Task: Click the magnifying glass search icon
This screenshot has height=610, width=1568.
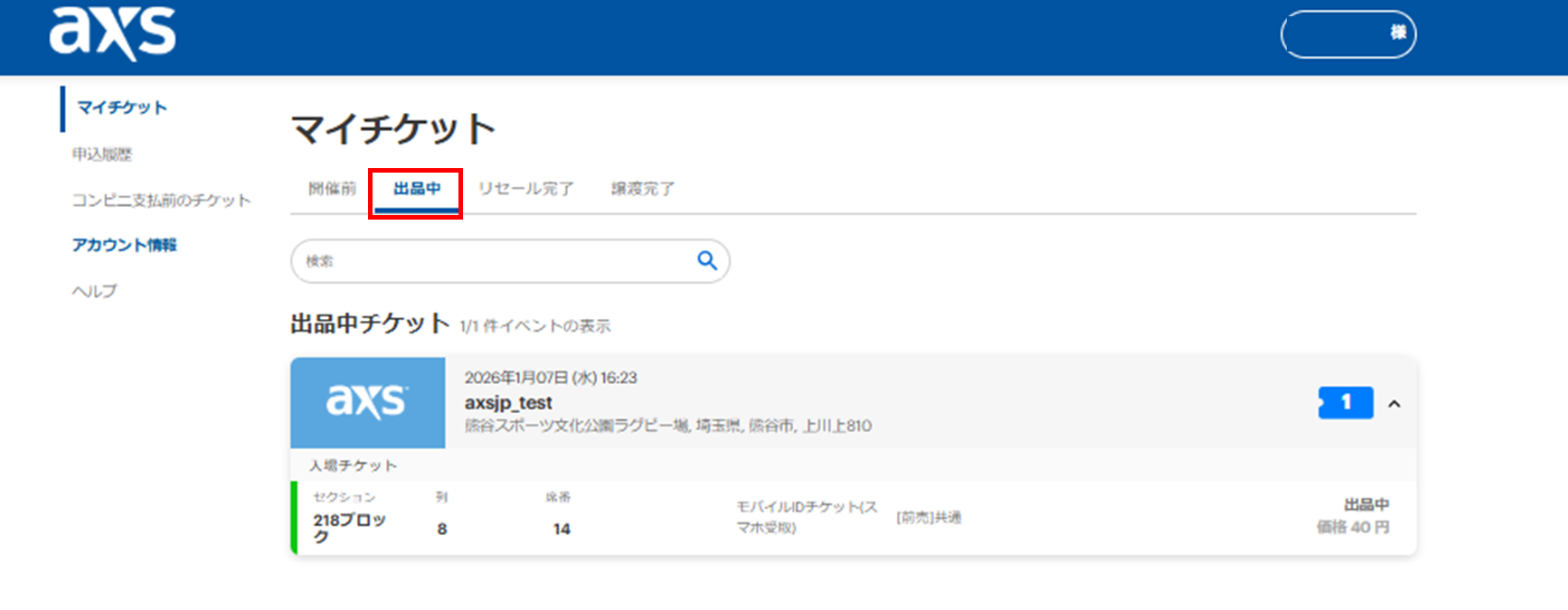Action: 707,261
